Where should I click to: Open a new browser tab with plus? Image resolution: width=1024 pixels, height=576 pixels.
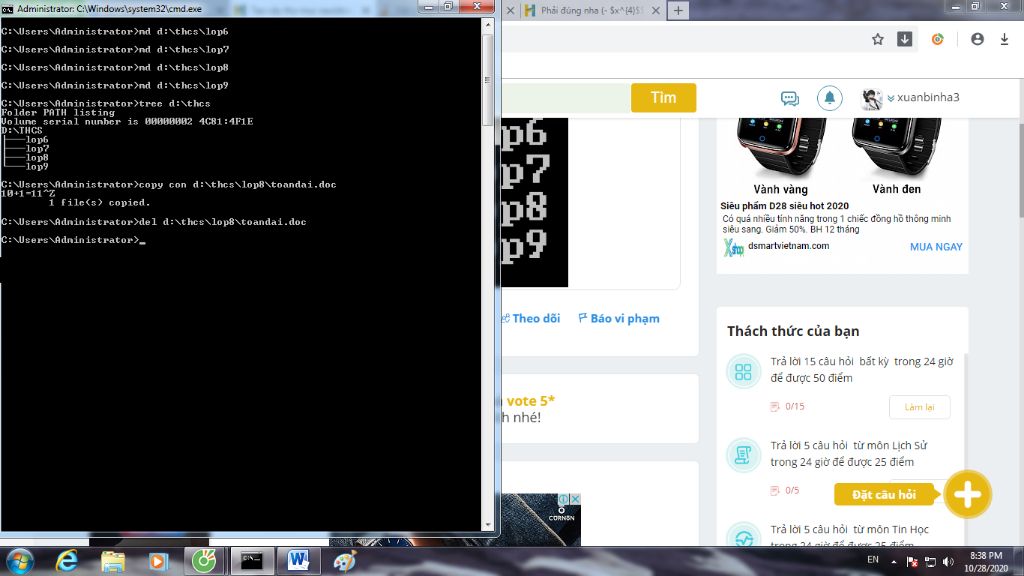tap(678, 10)
